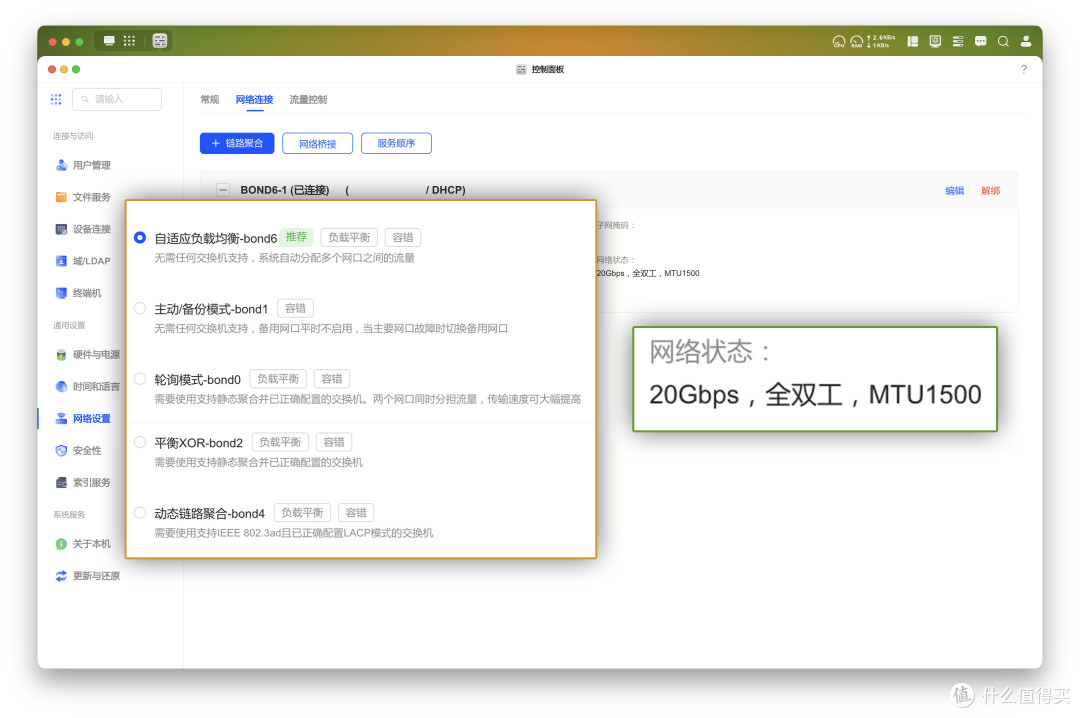This screenshot has height=718, width=1080.
Task: Click the 编辑 link for BOND6-1
Action: point(955,191)
